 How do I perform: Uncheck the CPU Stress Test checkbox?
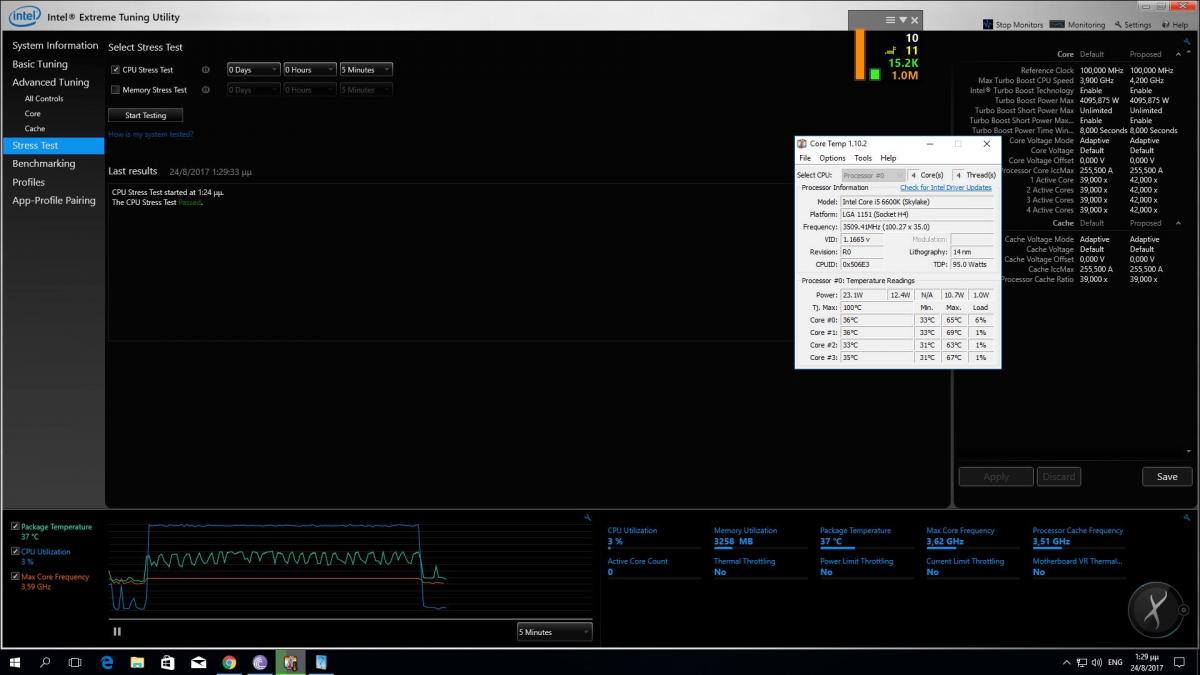tap(115, 70)
